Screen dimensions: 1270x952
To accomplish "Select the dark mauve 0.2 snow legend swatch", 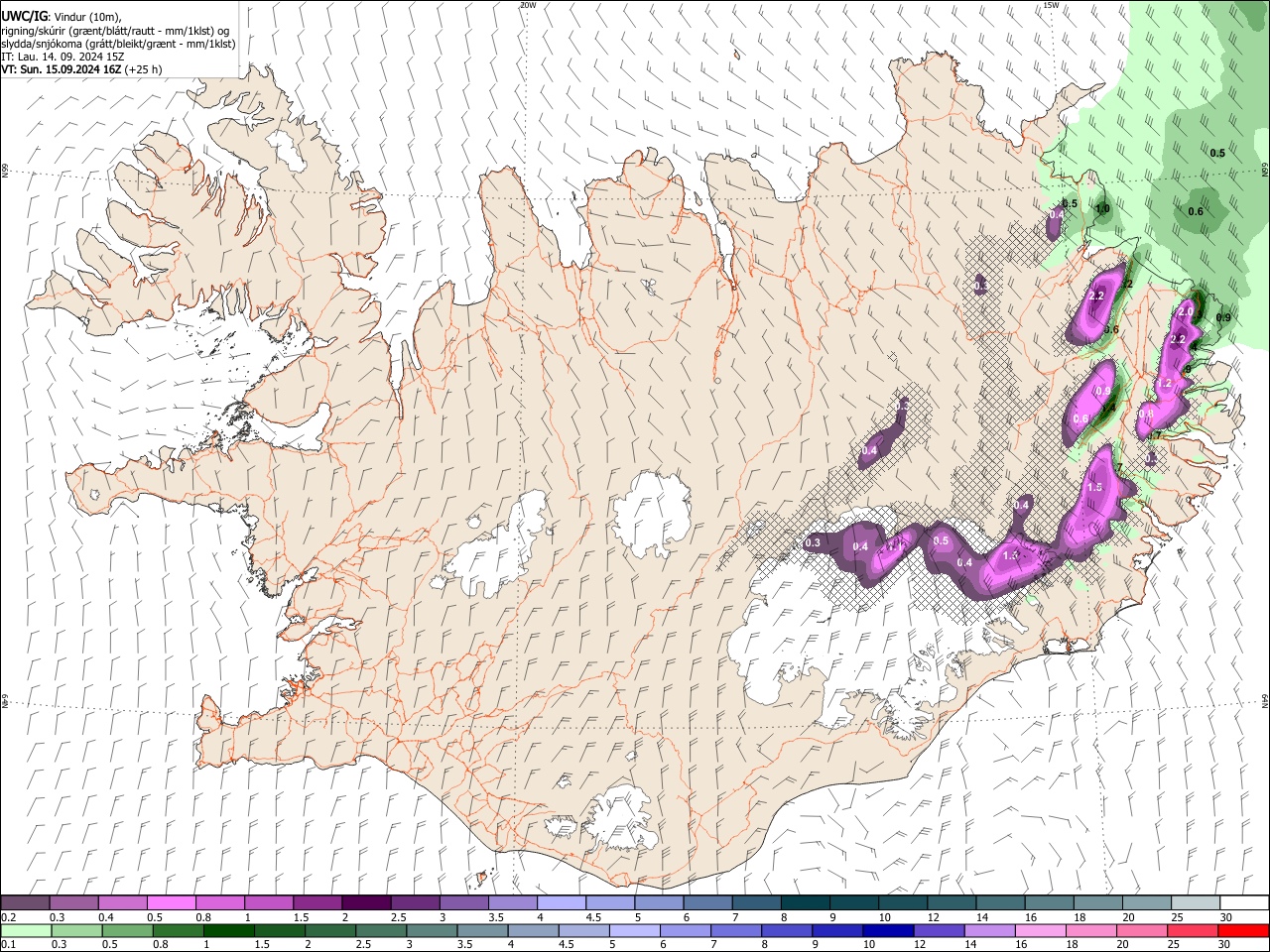I will 25,903.
